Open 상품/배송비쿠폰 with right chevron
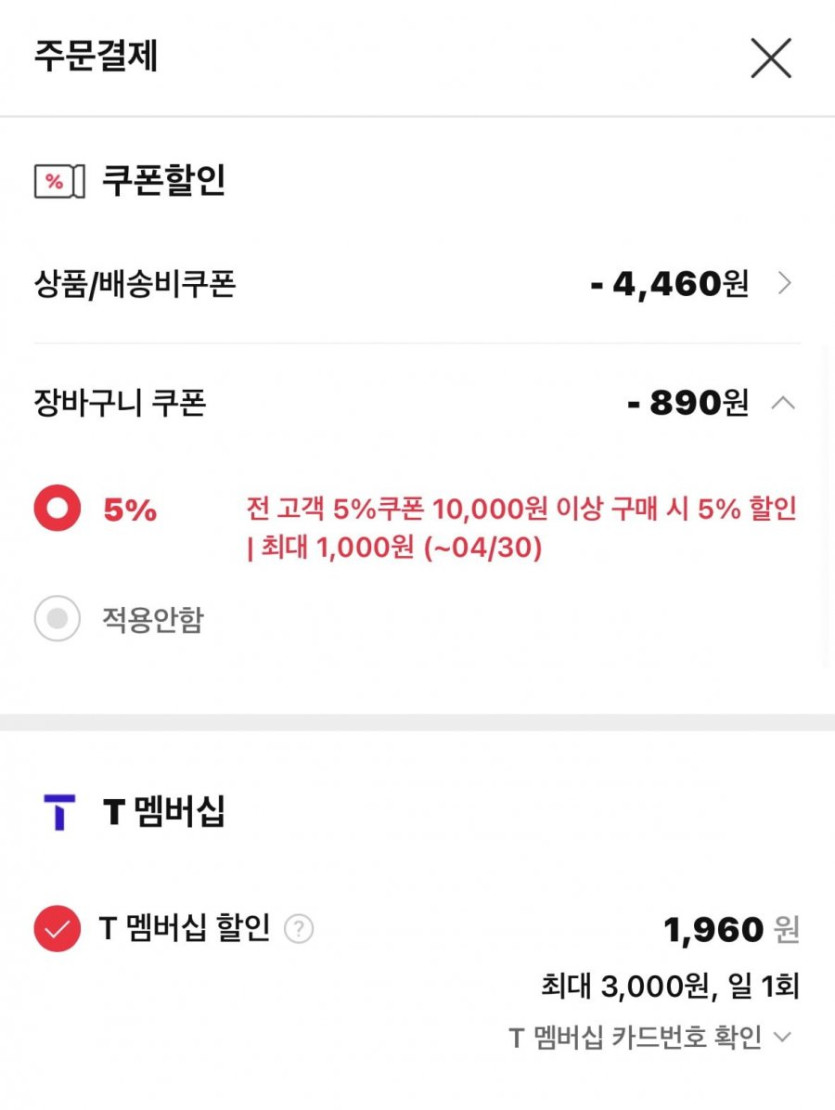 click(x=785, y=285)
